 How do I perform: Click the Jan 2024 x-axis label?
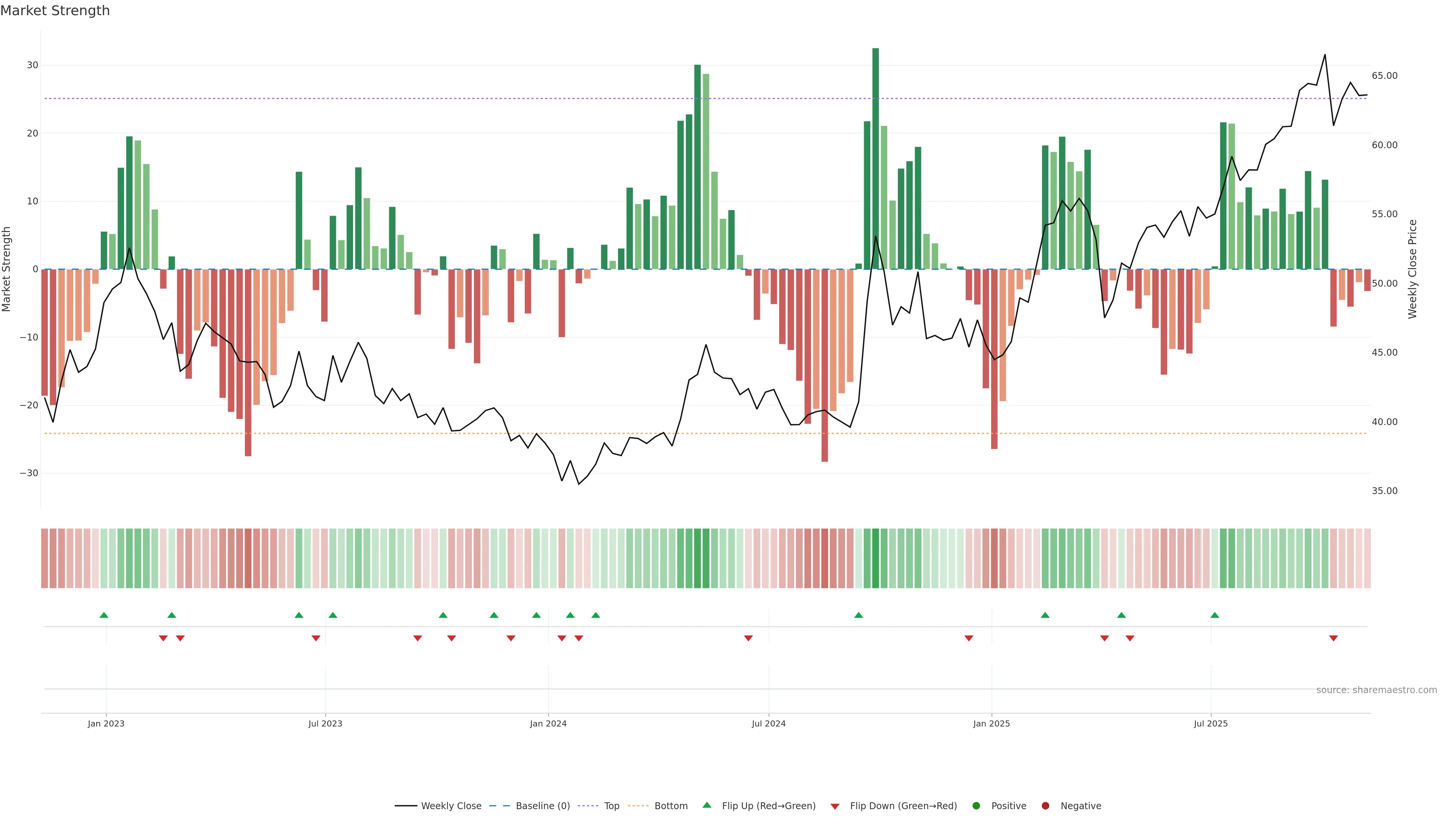tap(548, 723)
